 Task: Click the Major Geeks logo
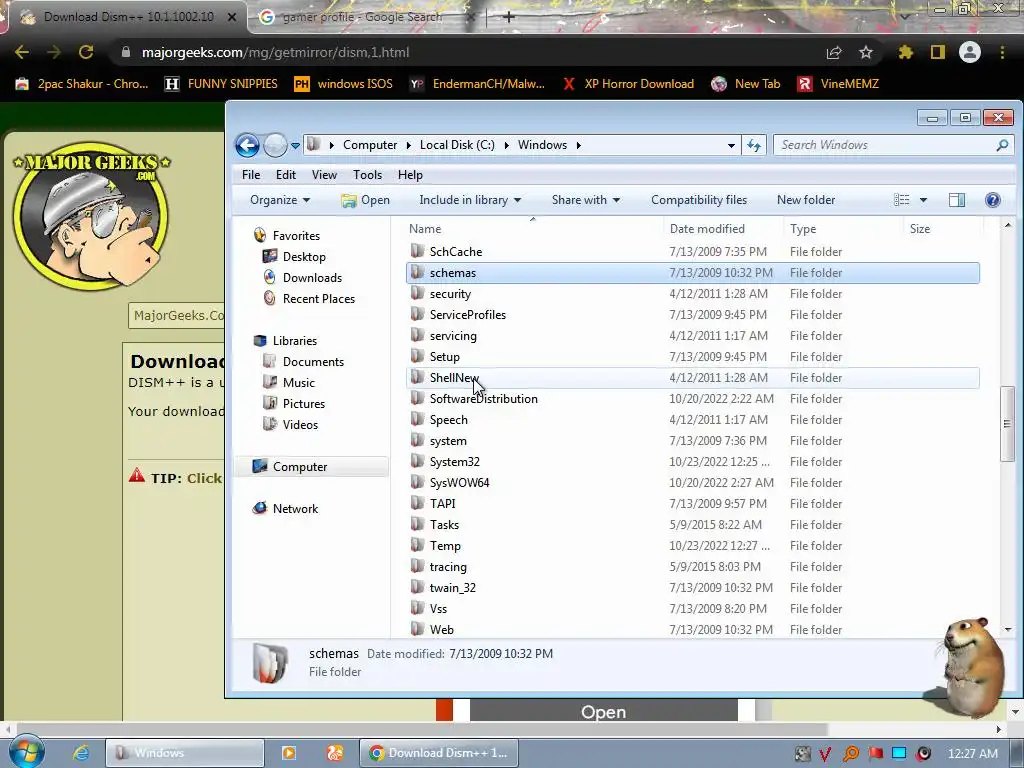point(91,216)
